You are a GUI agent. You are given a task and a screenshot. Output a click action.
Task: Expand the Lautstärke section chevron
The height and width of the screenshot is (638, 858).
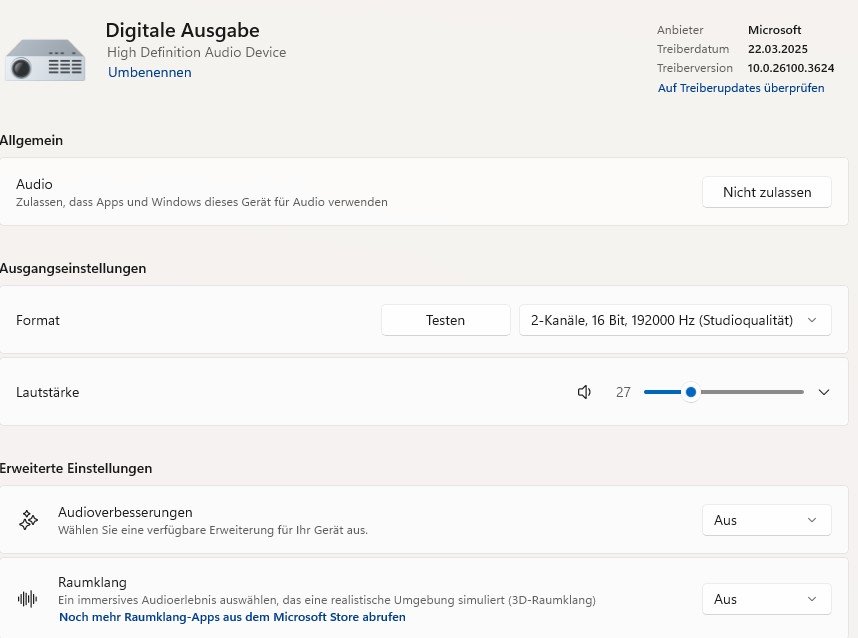point(824,392)
